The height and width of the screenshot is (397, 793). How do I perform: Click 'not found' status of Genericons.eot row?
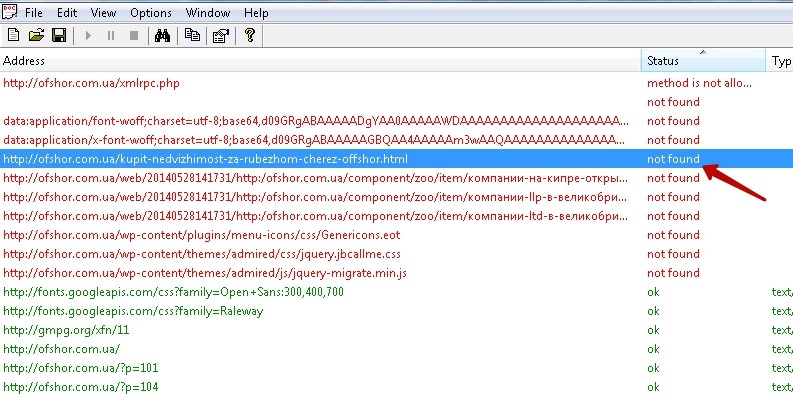click(673, 235)
